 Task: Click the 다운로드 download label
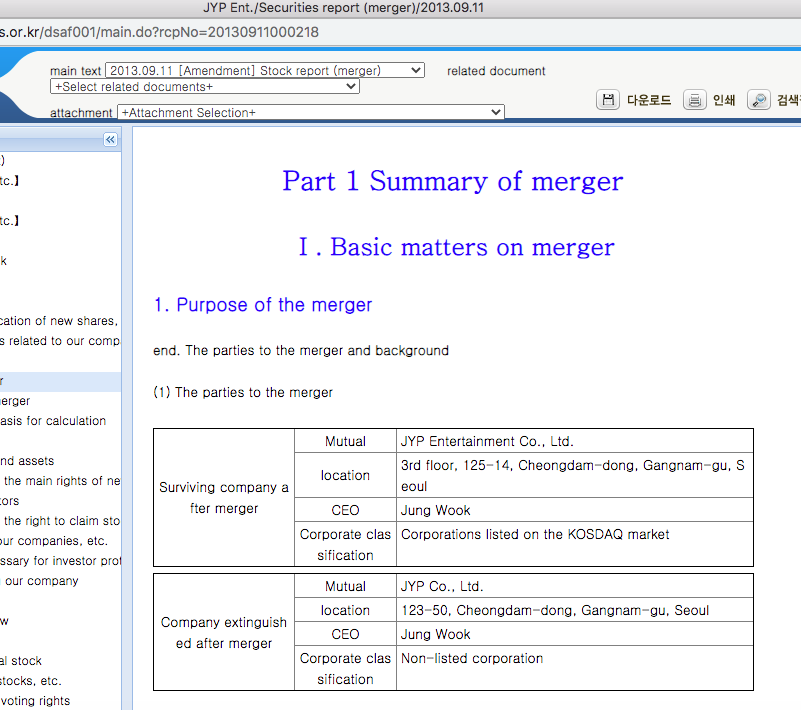(x=649, y=100)
